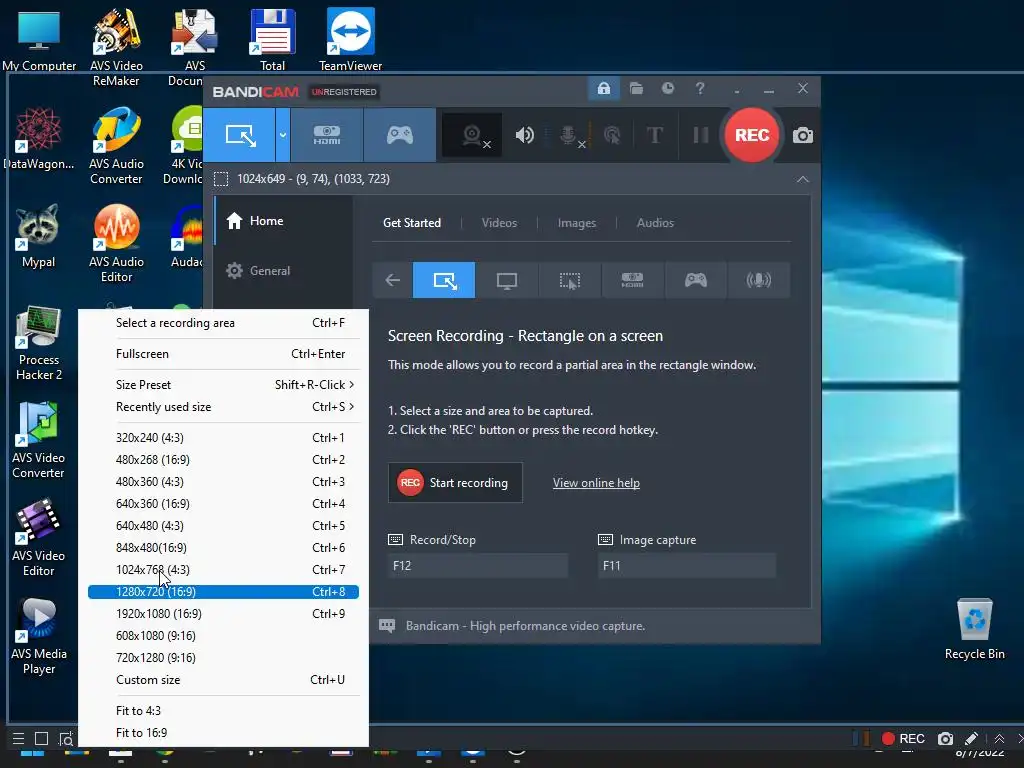Choose Custom size menu item
The width and height of the screenshot is (1024, 768).
coord(223,680)
